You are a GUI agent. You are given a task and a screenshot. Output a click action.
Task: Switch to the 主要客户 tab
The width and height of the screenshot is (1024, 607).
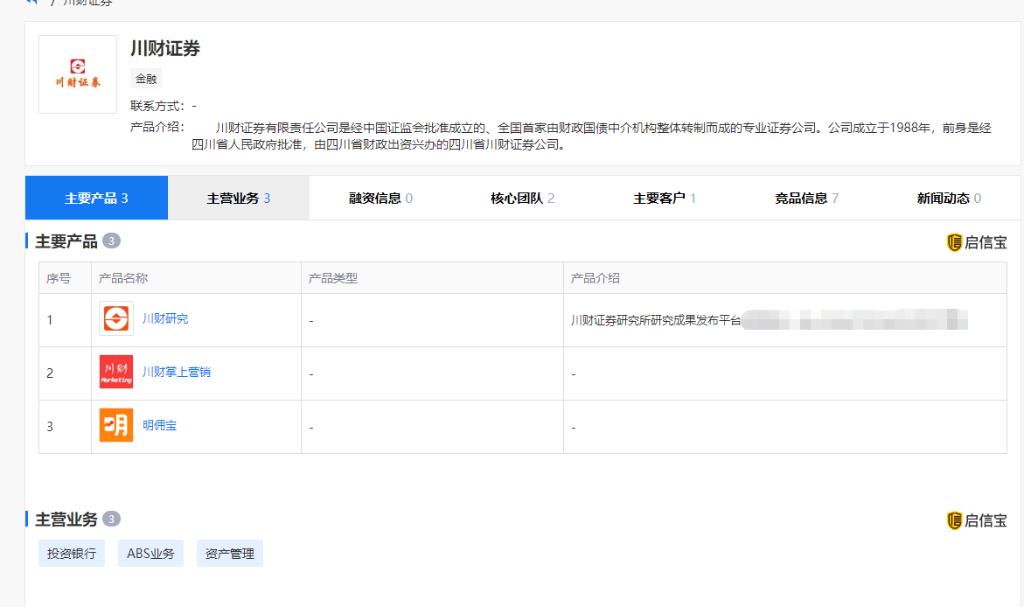click(664, 198)
